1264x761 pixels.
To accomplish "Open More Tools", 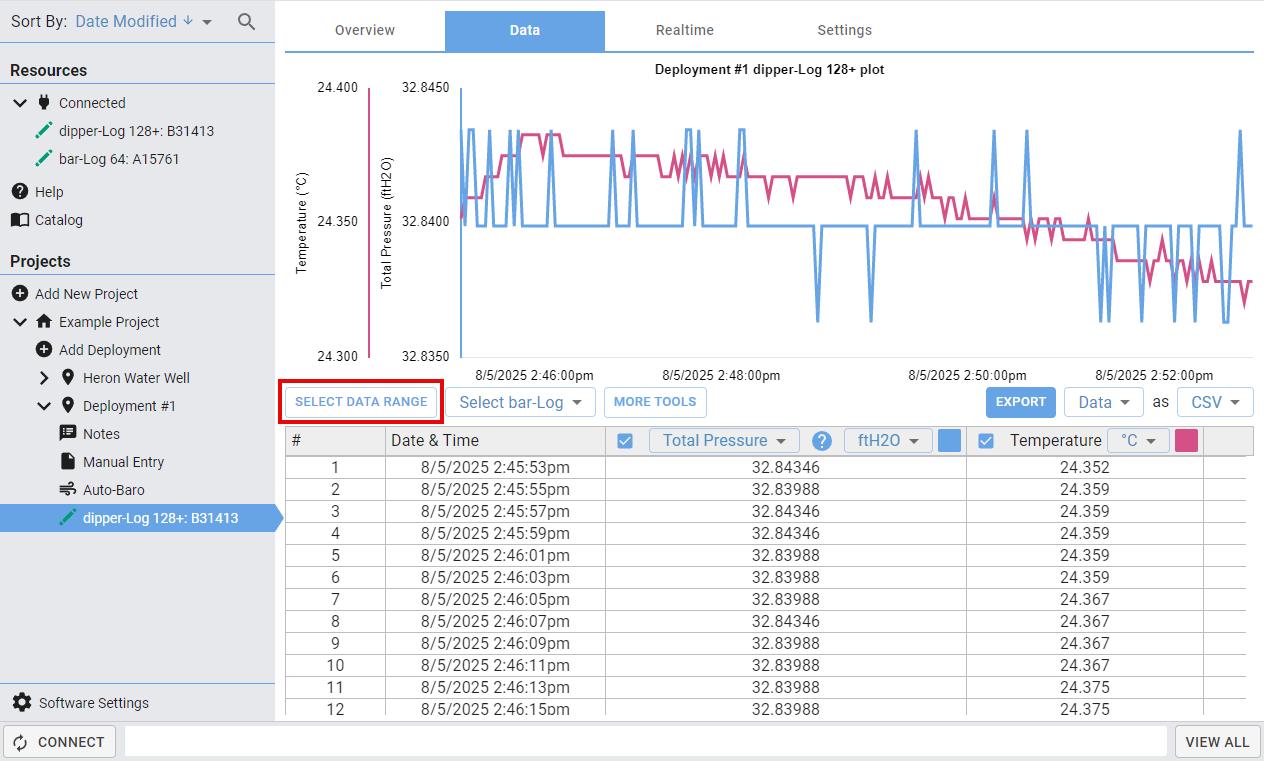I will tap(655, 402).
